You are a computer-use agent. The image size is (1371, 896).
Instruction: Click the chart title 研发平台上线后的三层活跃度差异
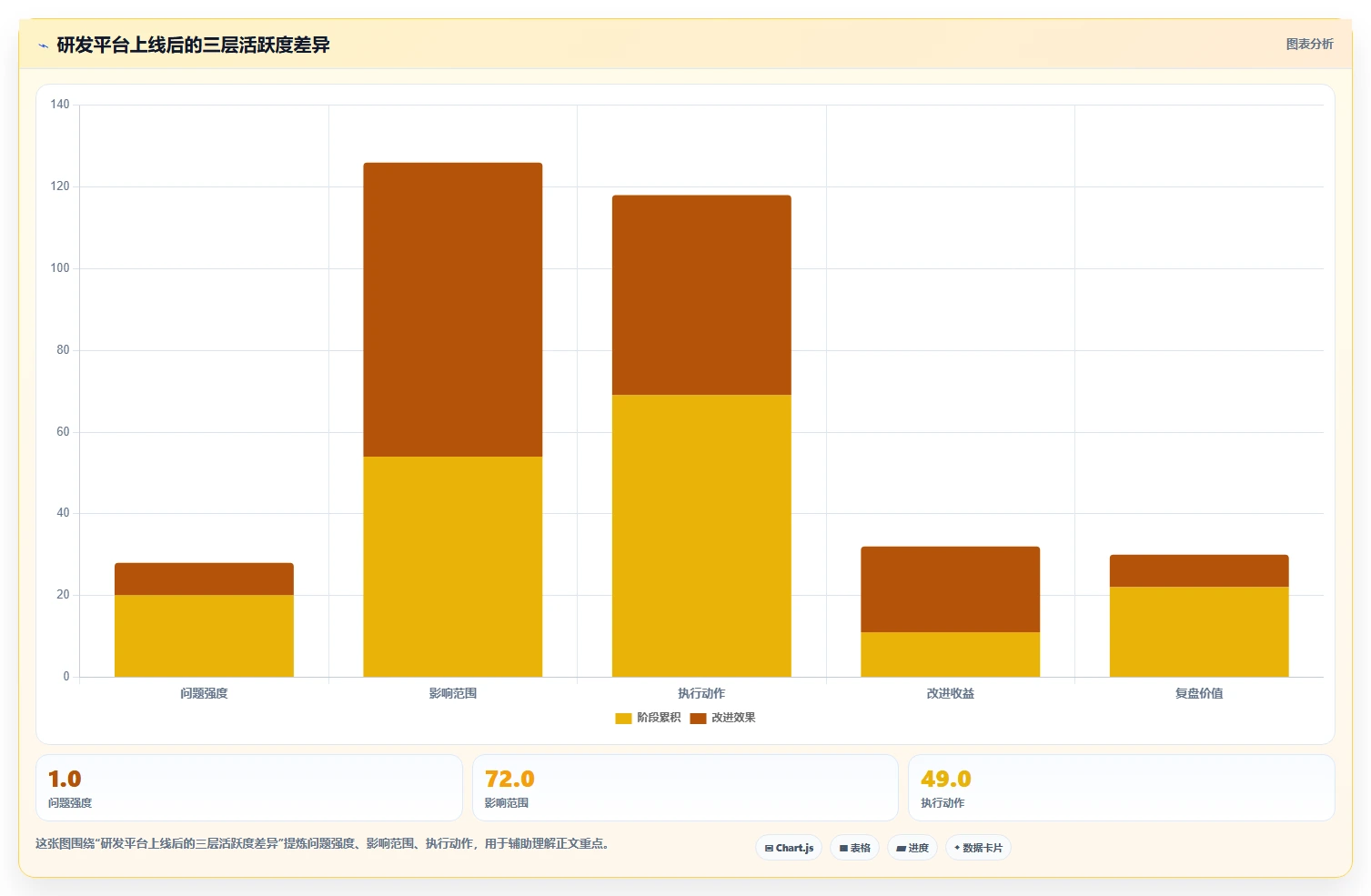click(193, 45)
